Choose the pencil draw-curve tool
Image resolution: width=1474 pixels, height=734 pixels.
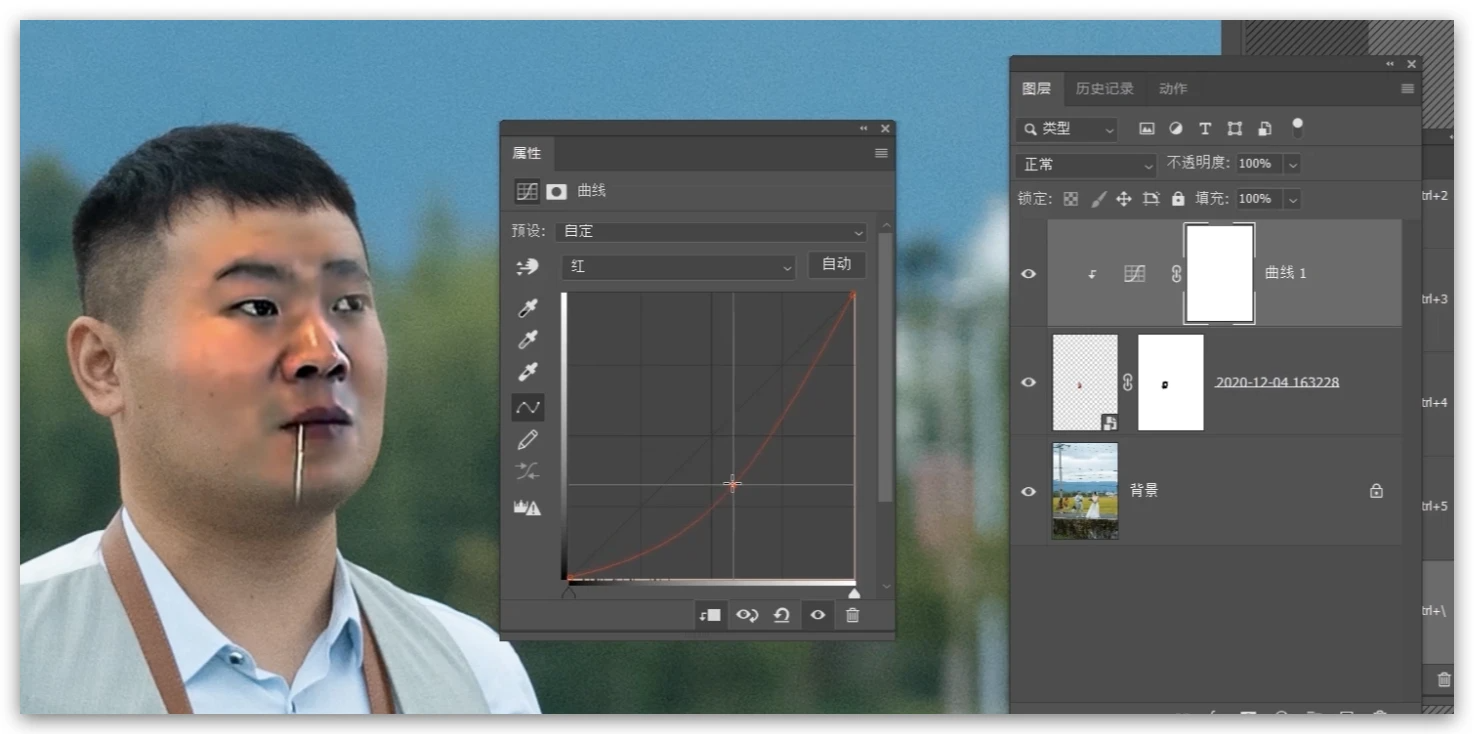(527, 440)
